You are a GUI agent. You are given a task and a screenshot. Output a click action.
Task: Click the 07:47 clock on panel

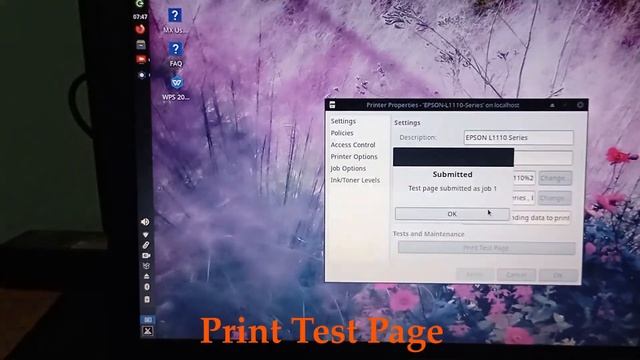point(140,17)
